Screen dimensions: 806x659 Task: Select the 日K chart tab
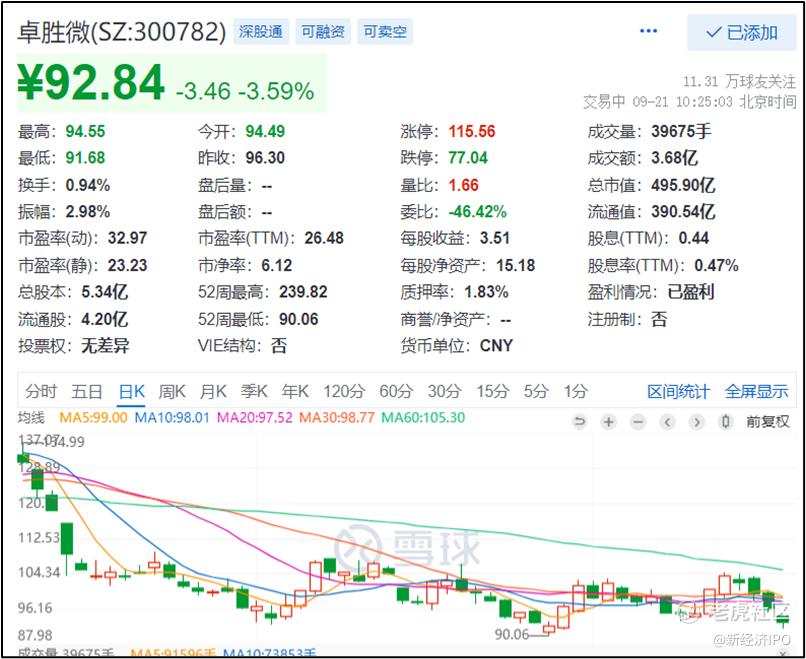pos(132,392)
